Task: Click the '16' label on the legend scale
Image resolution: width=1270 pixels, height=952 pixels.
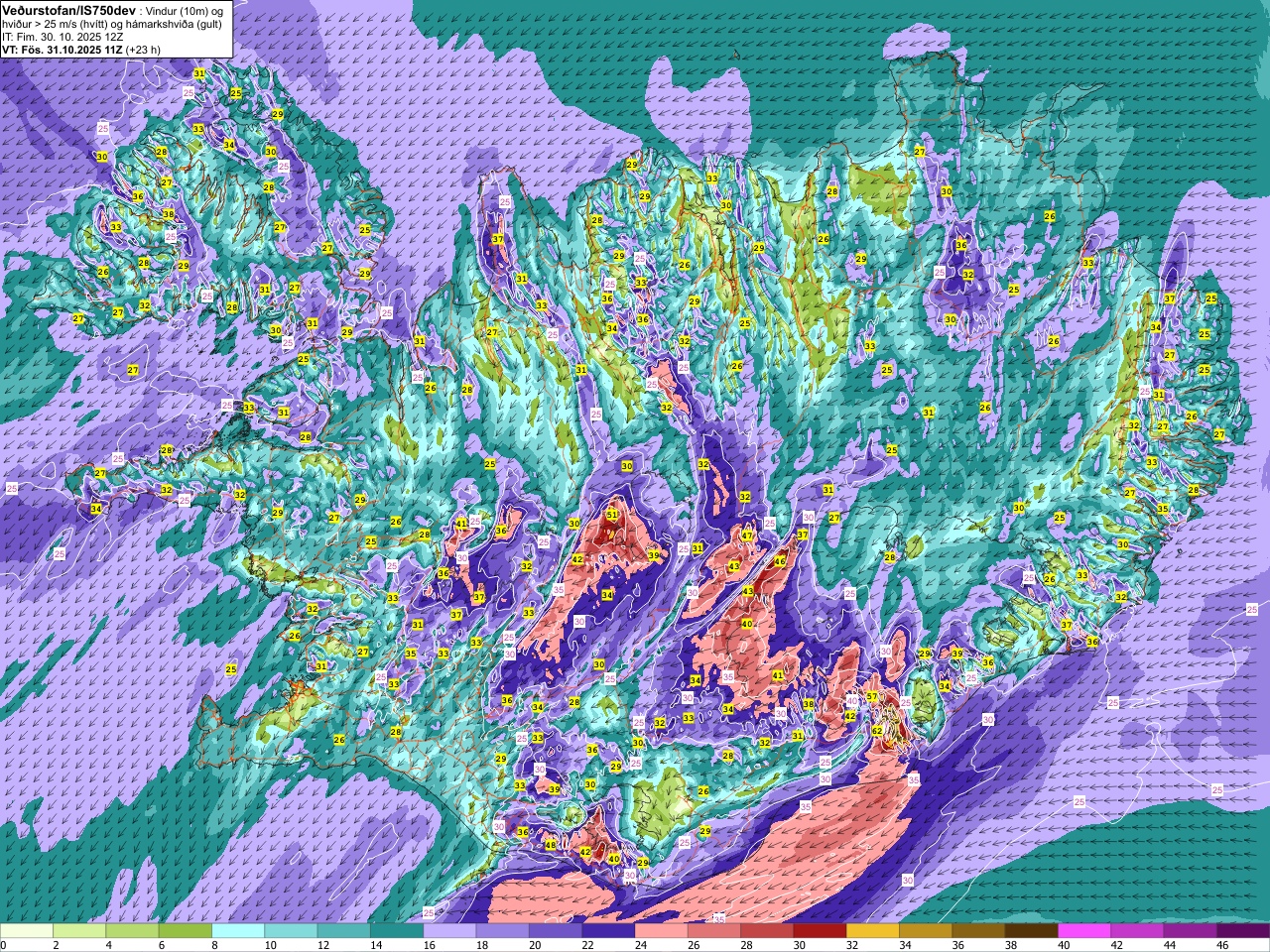Action: (x=428, y=945)
